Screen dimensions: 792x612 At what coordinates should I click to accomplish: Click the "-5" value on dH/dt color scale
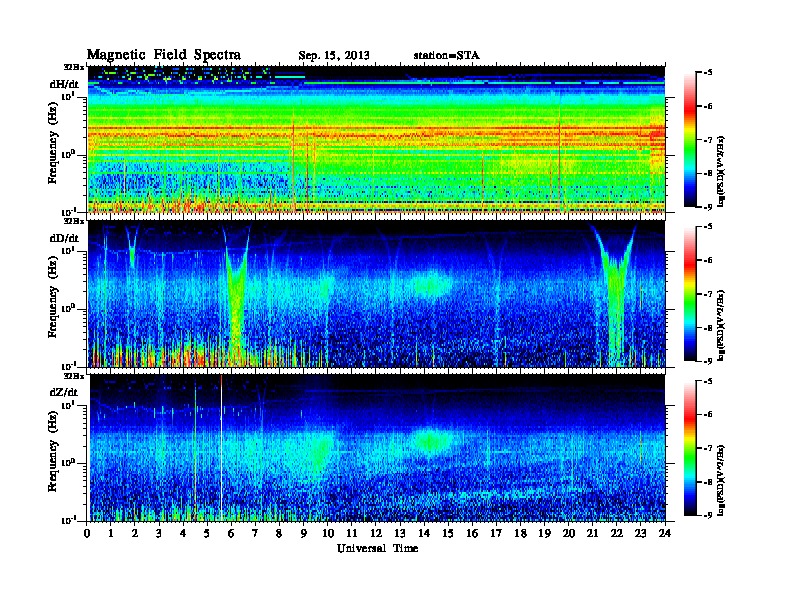click(708, 73)
